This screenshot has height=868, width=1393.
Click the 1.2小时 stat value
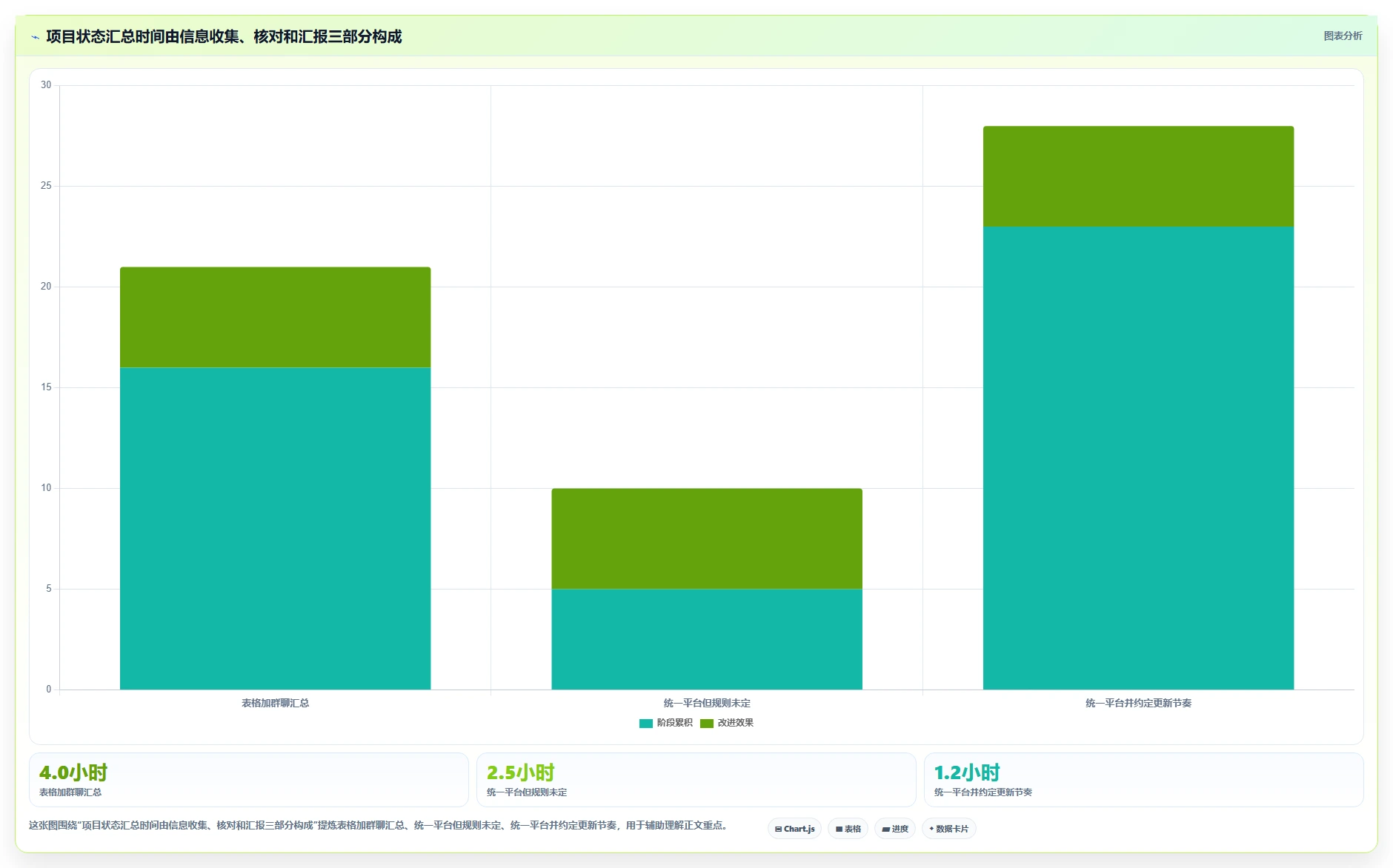(967, 772)
